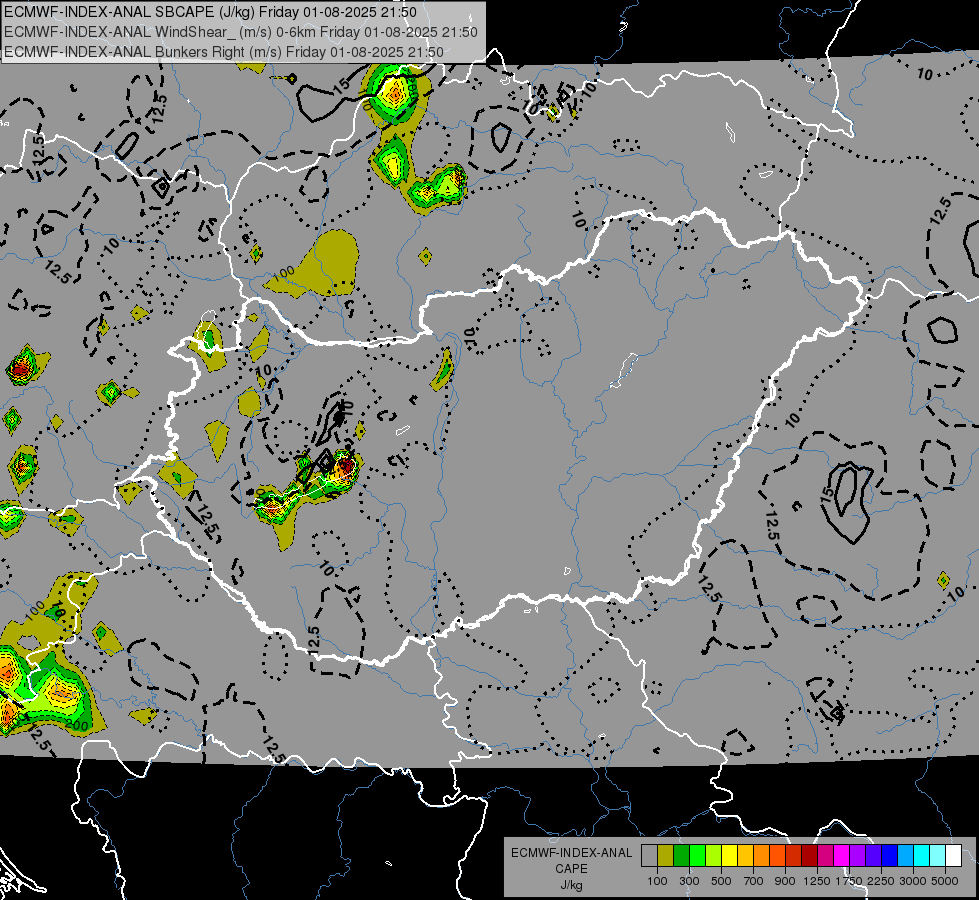Image resolution: width=979 pixels, height=900 pixels.
Task: Select the amber-gold legend swatch
Action: point(745,856)
